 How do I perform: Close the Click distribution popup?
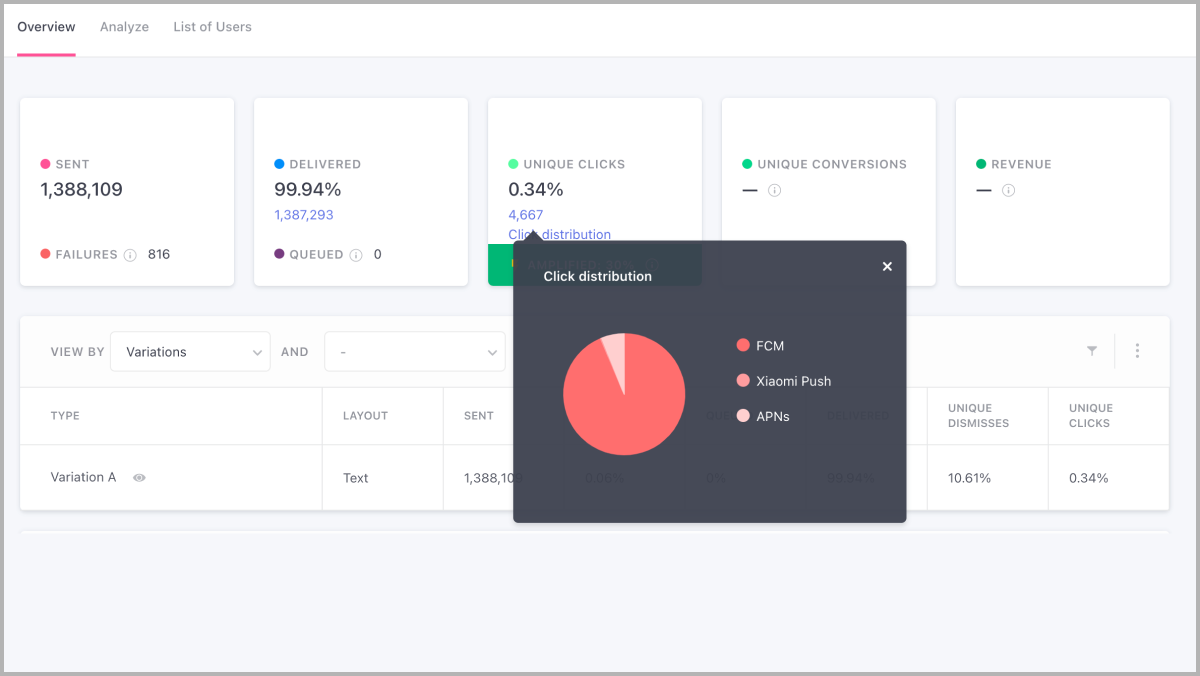887,267
